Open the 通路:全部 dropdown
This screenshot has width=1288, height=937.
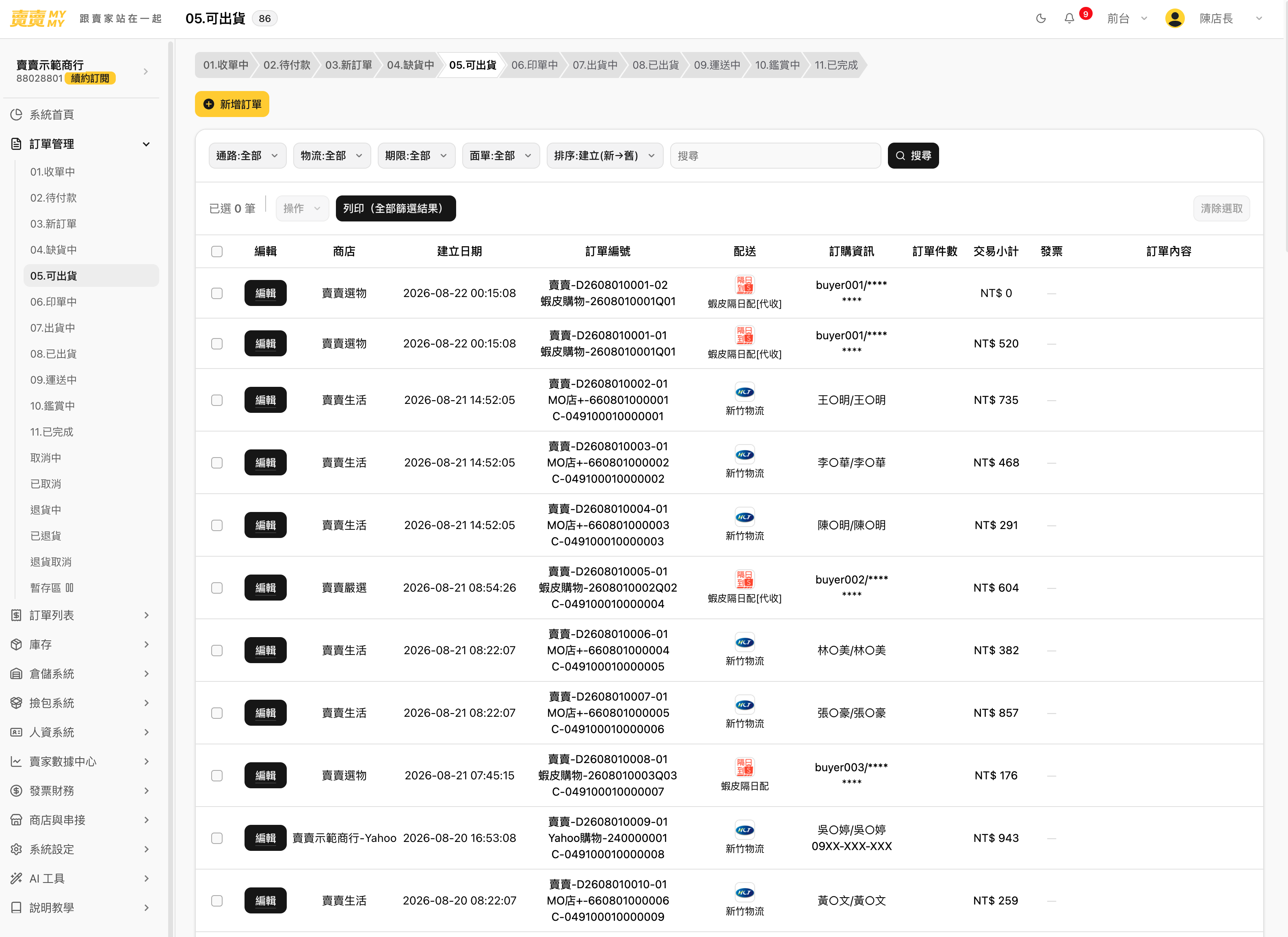248,156
